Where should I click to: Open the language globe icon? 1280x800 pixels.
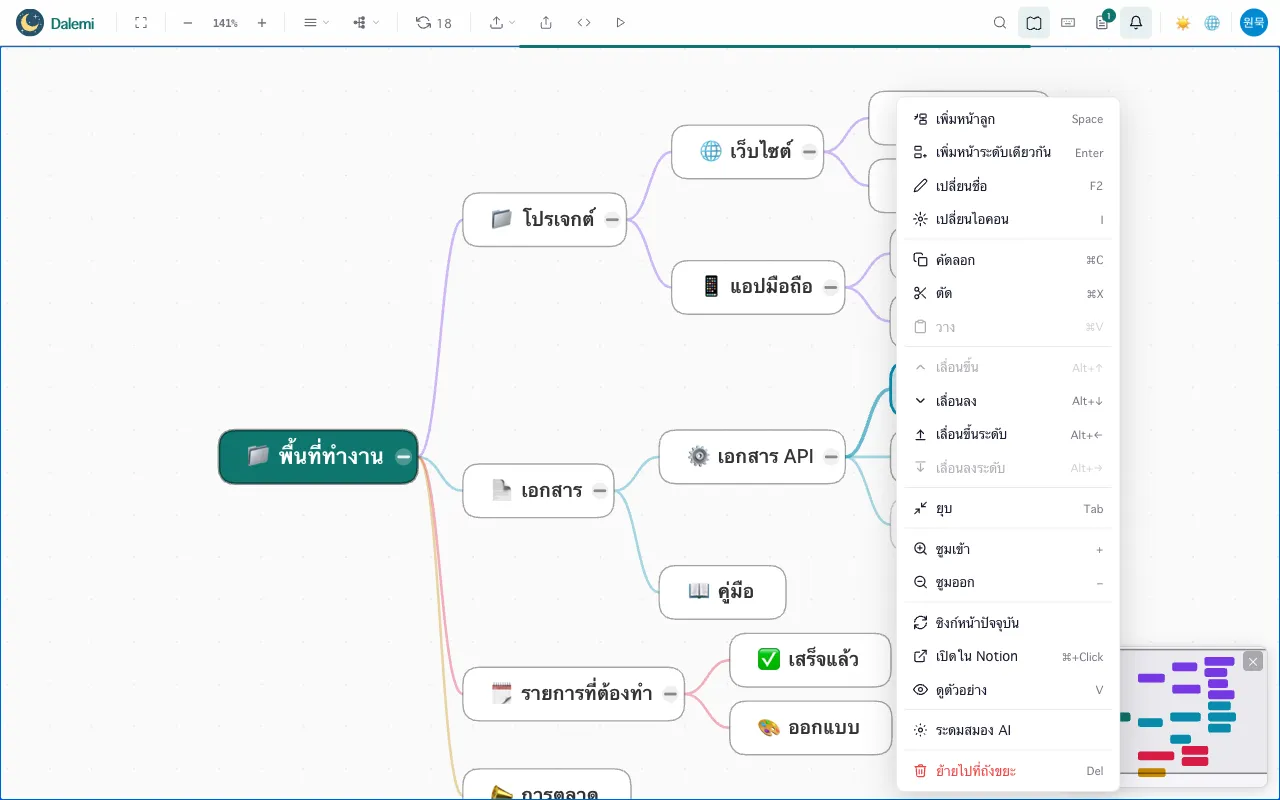(x=1212, y=22)
